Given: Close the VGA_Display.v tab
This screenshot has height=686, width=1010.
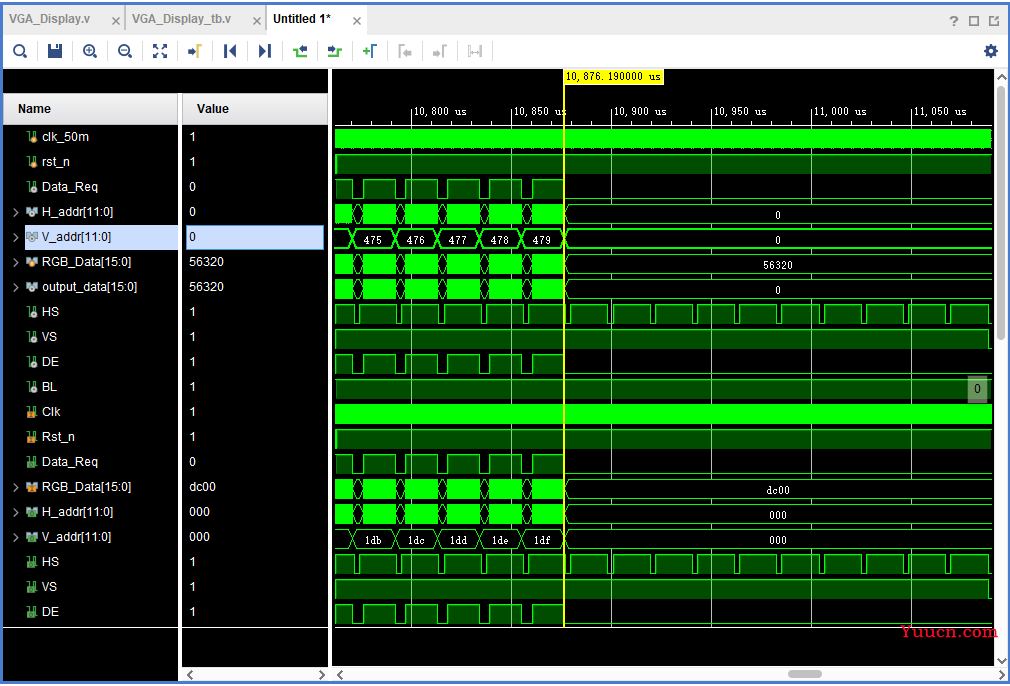Looking at the screenshot, I should pyautogui.click(x=115, y=21).
